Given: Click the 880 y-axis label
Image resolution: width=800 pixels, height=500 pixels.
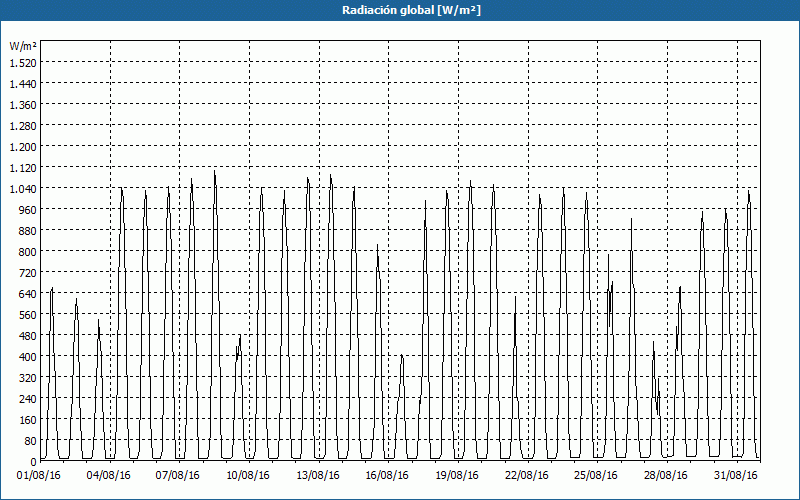Looking at the screenshot, I should pyautogui.click(x=28, y=231).
